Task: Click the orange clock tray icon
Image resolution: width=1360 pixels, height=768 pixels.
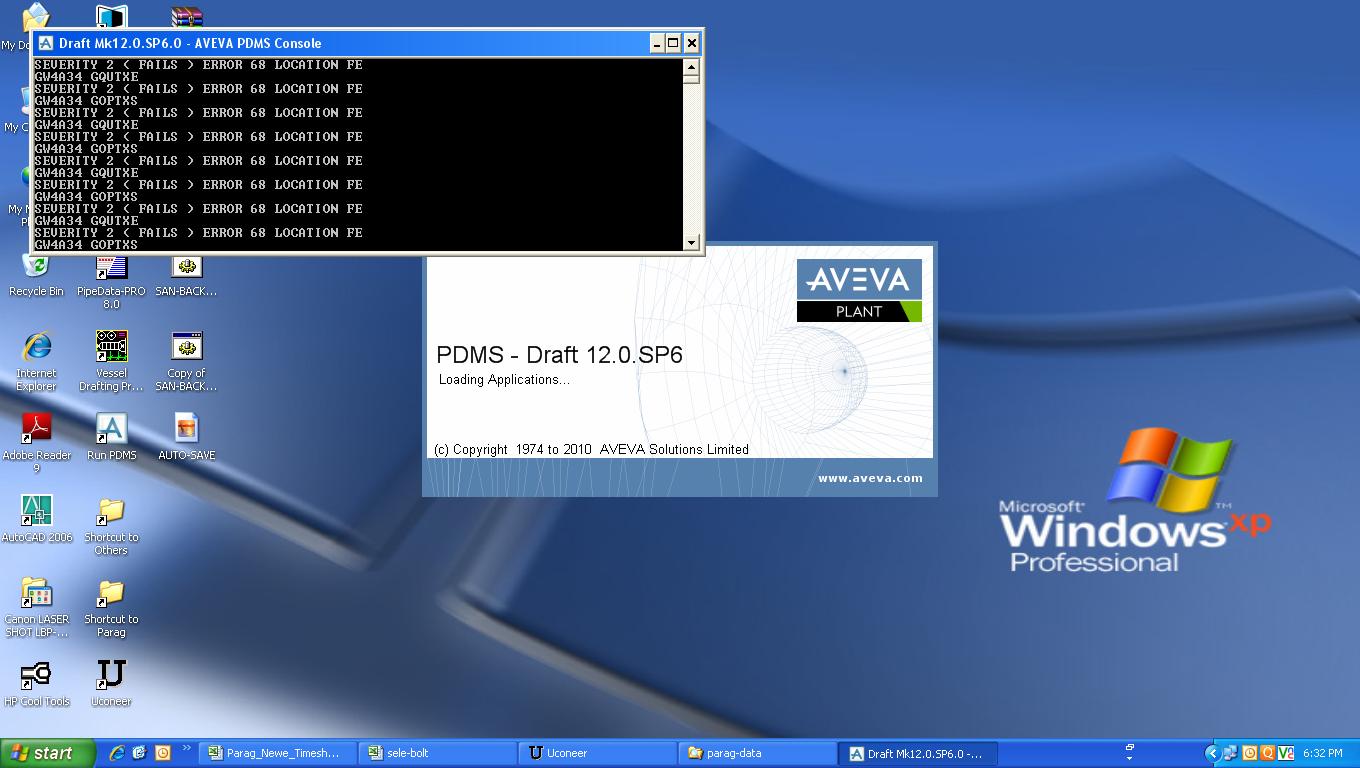Action: pos(1250,753)
